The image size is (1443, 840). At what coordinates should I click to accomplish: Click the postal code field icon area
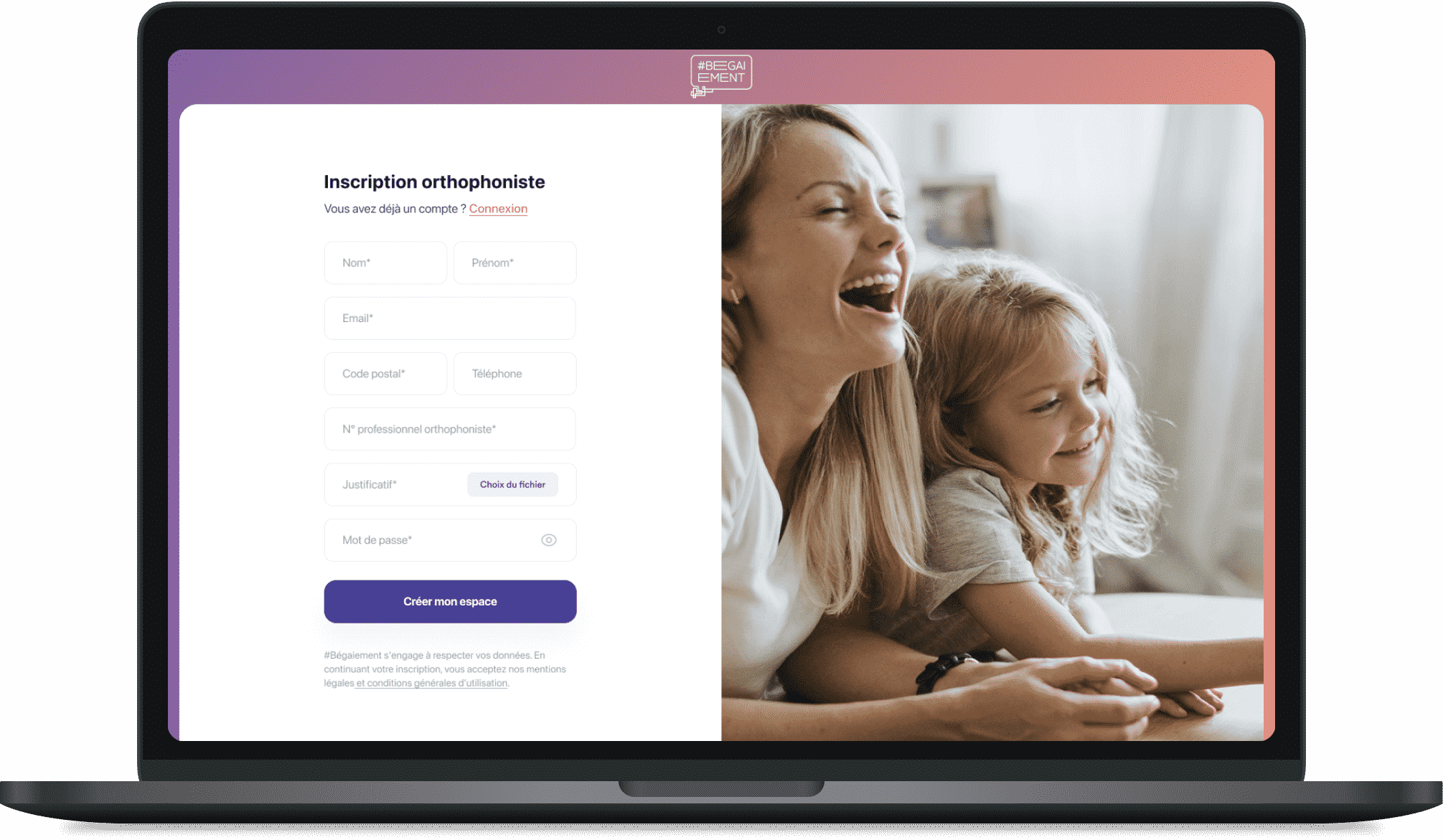tap(386, 373)
